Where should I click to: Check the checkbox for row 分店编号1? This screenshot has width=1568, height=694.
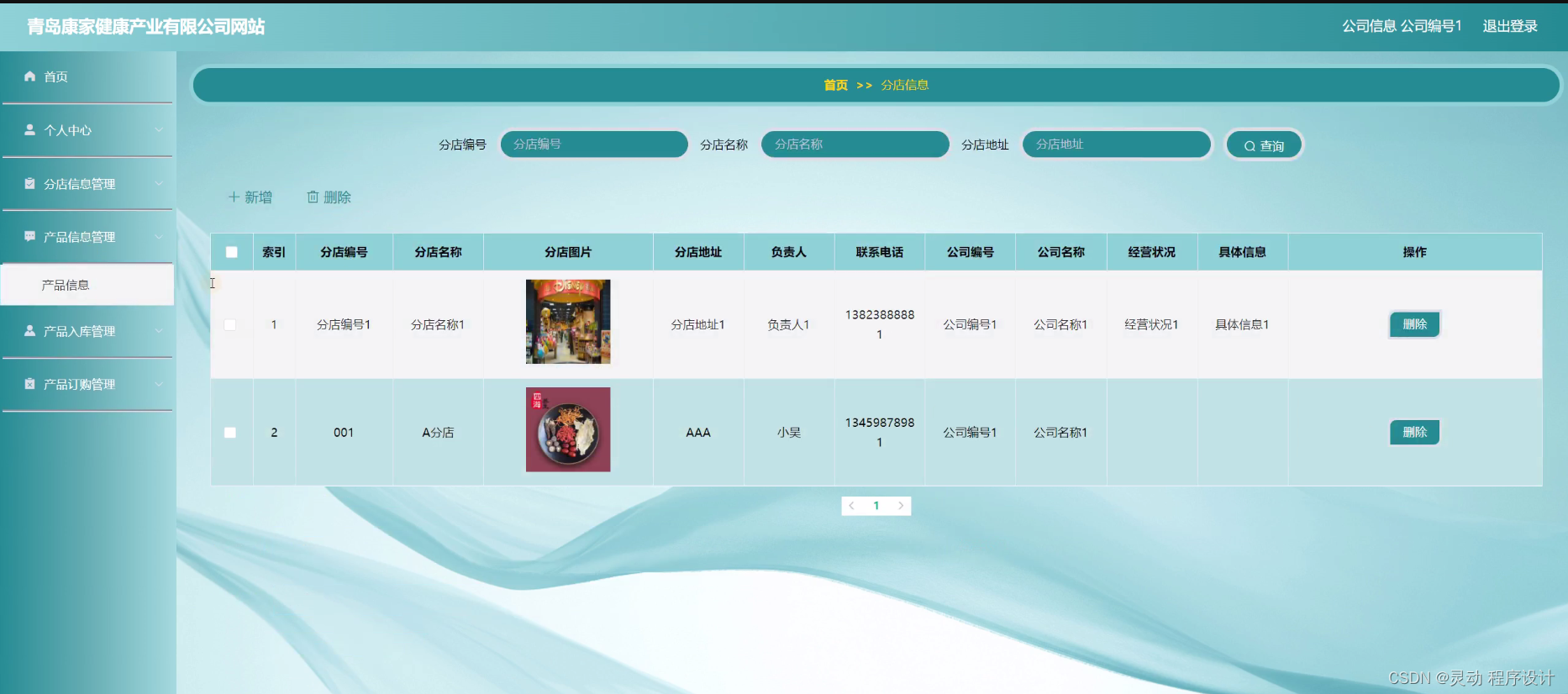click(230, 324)
